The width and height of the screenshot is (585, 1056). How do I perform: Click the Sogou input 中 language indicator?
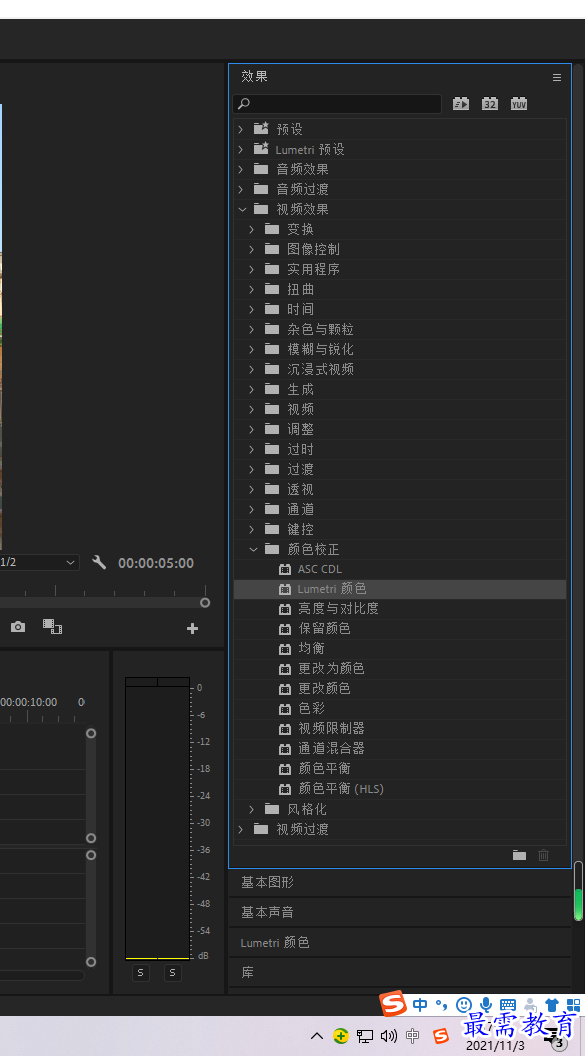[x=421, y=1005]
